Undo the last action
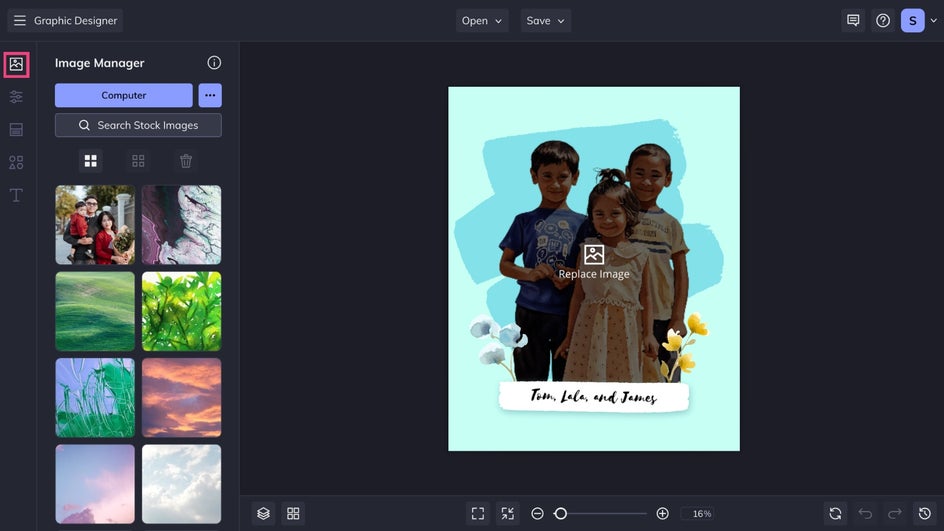 click(865, 514)
